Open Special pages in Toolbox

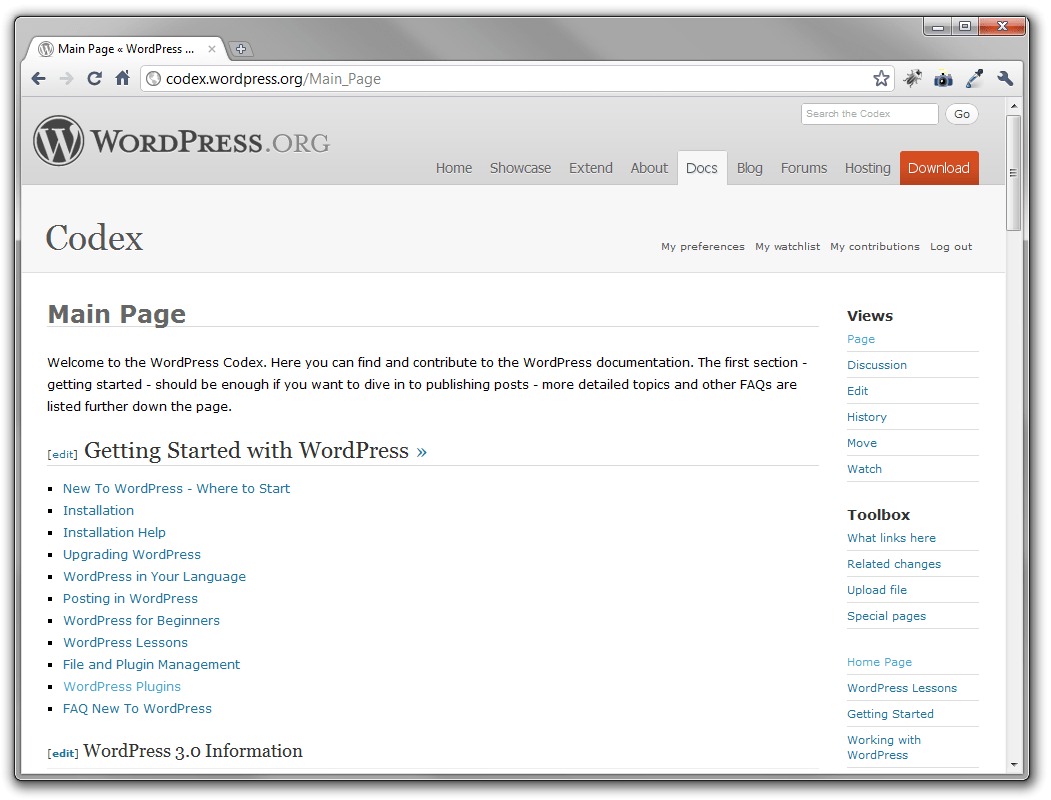point(886,616)
